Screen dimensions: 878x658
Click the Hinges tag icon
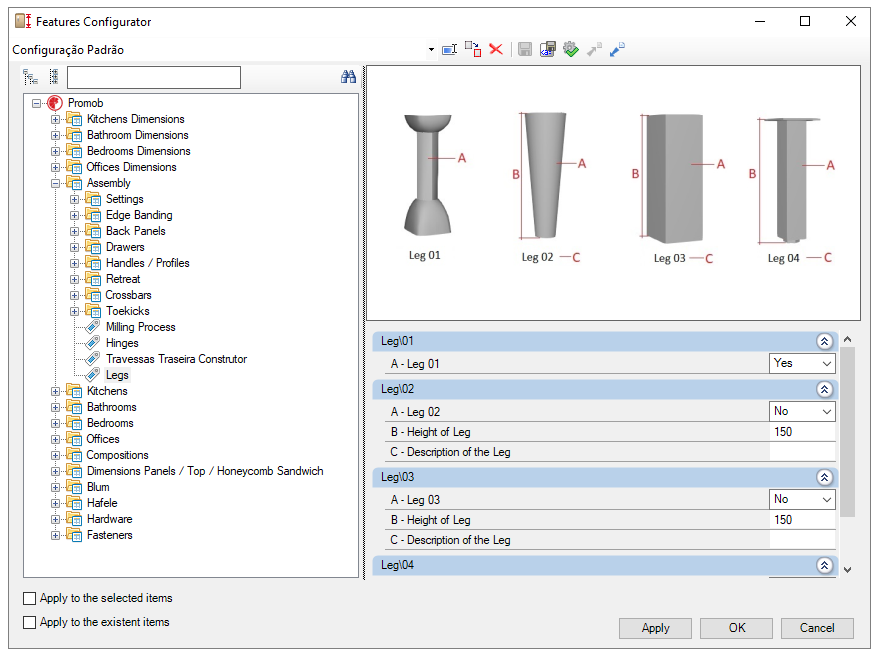pos(92,343)
